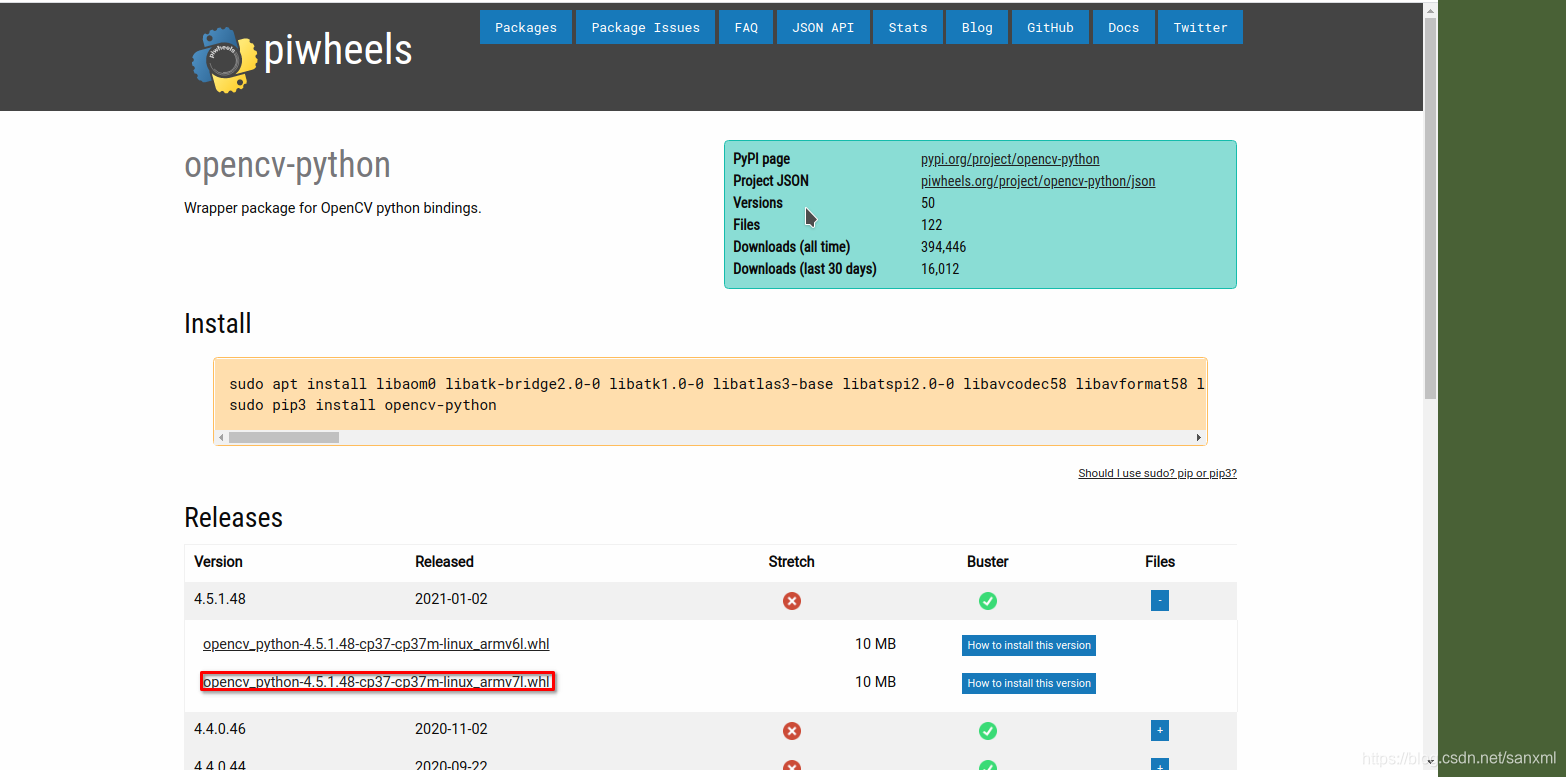This screenshot has width=1566, height=777.
Task: Click the Version column header
Action: click(x=218, y=562)
